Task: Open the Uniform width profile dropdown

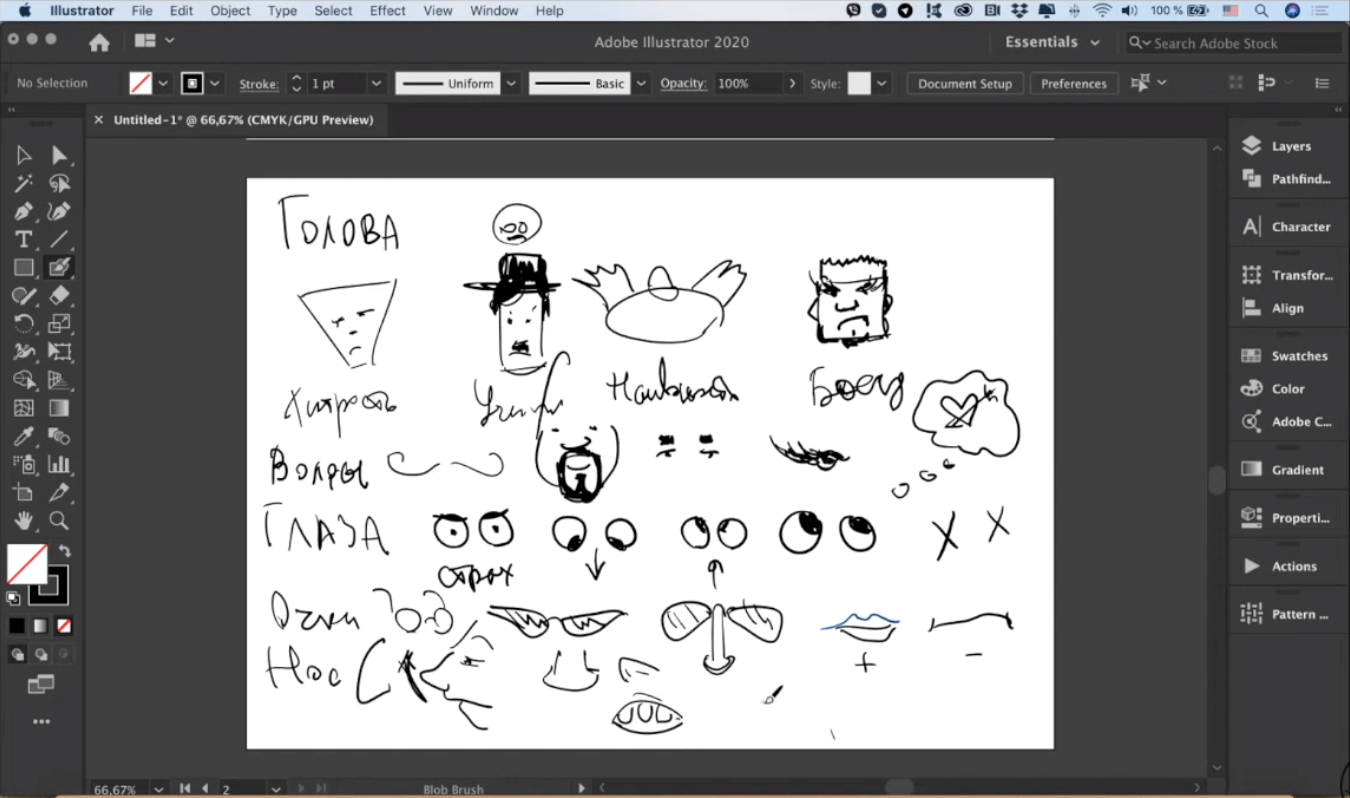Action: (511, 84)
